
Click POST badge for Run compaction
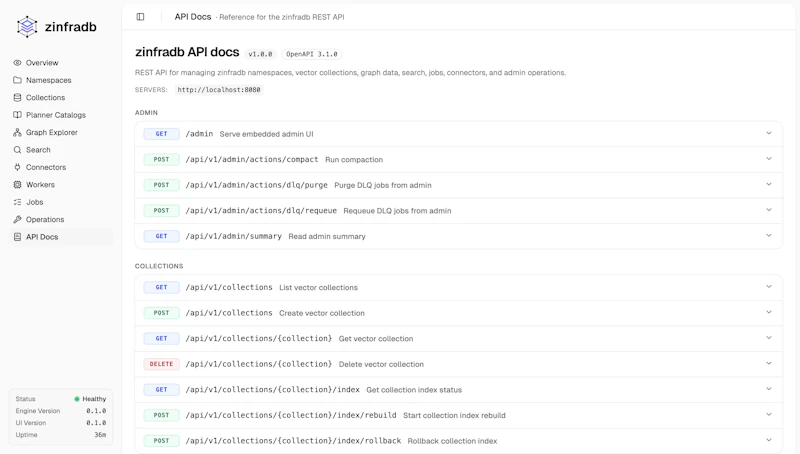click(161, 159)
